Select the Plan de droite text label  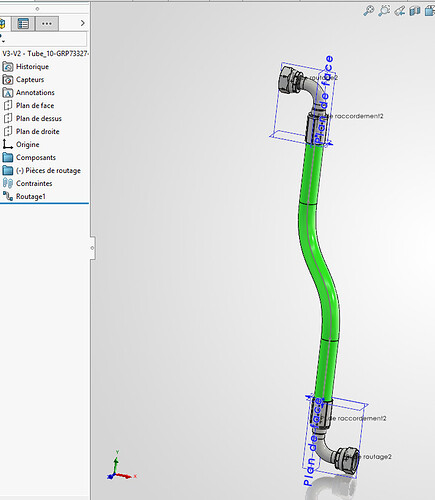click(38, 132)
